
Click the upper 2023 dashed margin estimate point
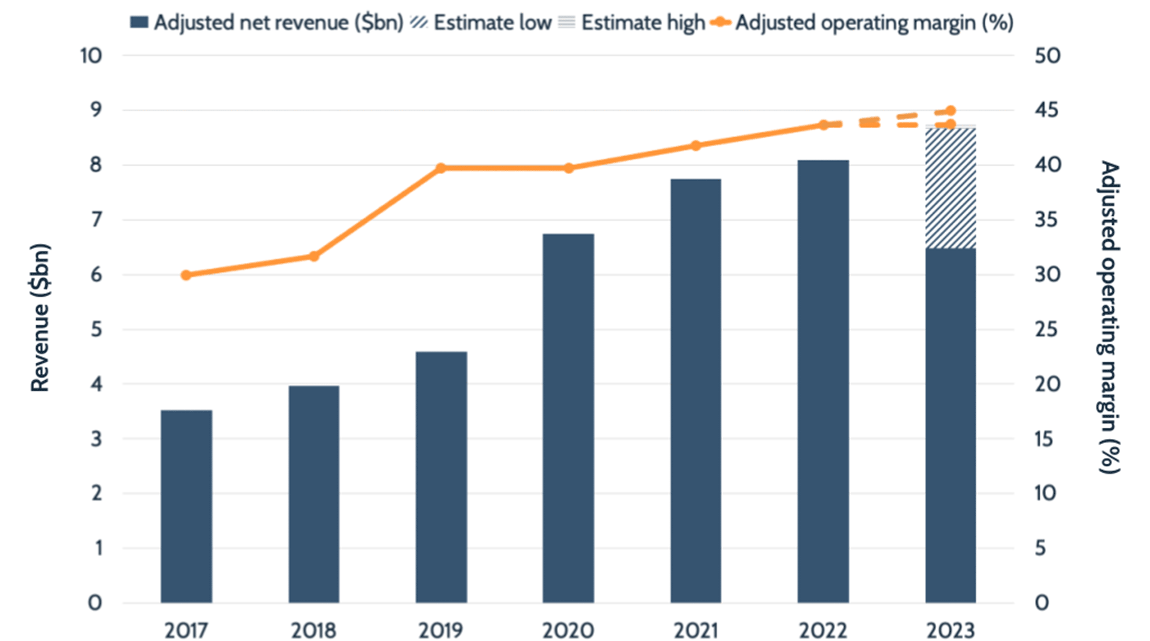click(950, 111)
